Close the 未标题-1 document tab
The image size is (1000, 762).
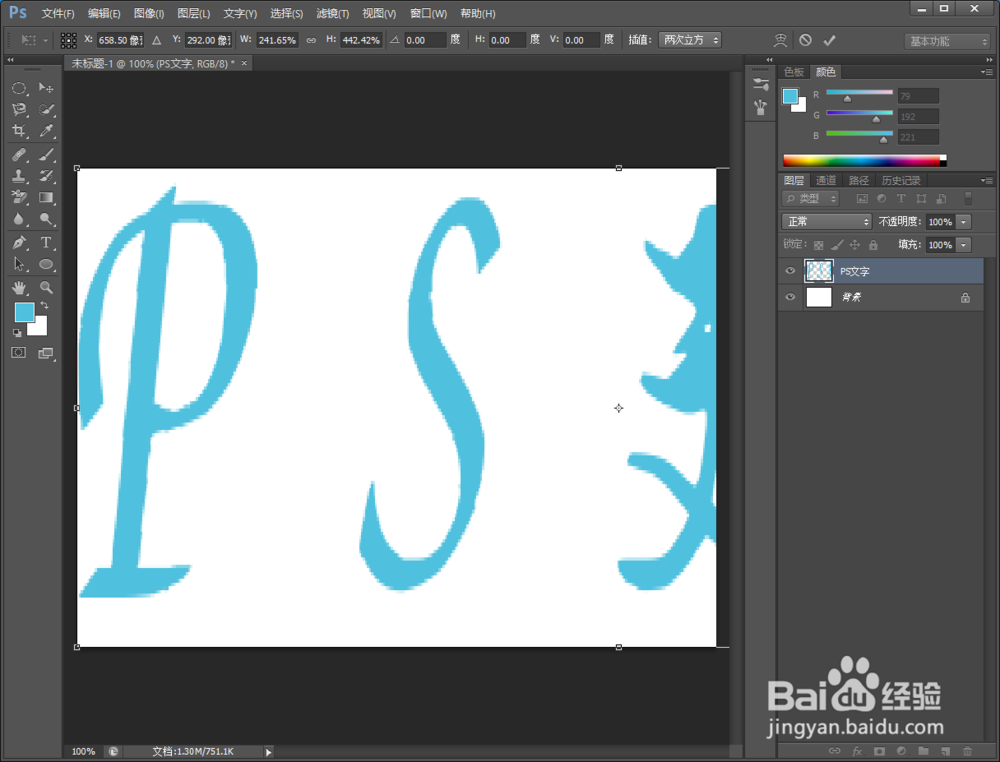click(x=244, y=63)
